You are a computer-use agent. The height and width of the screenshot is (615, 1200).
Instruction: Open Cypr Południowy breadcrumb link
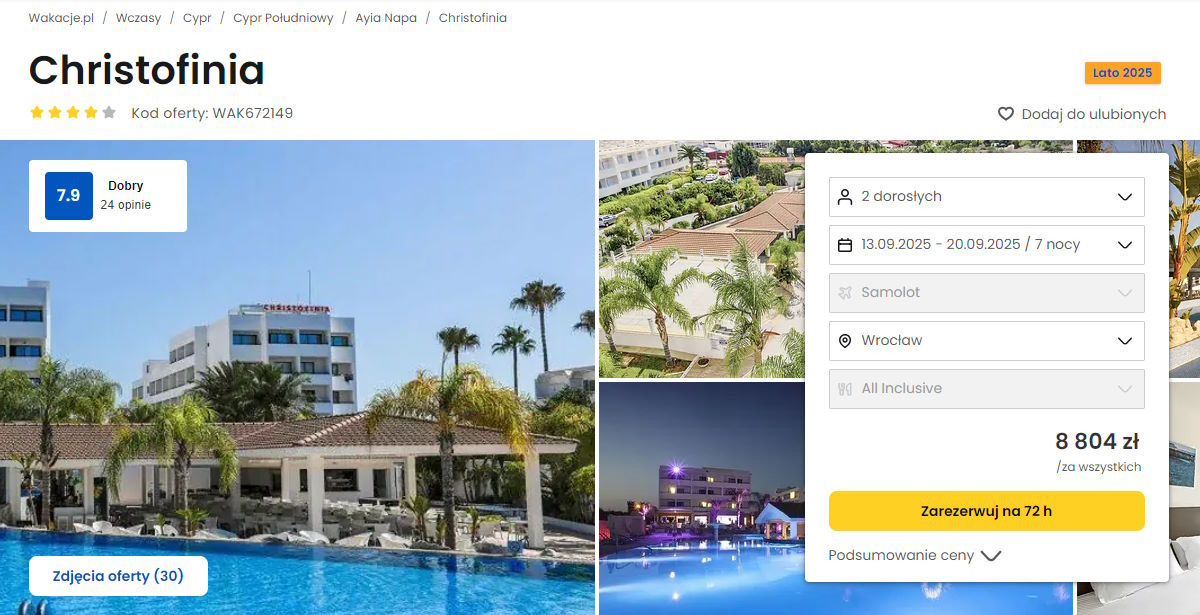click(283, 18)
